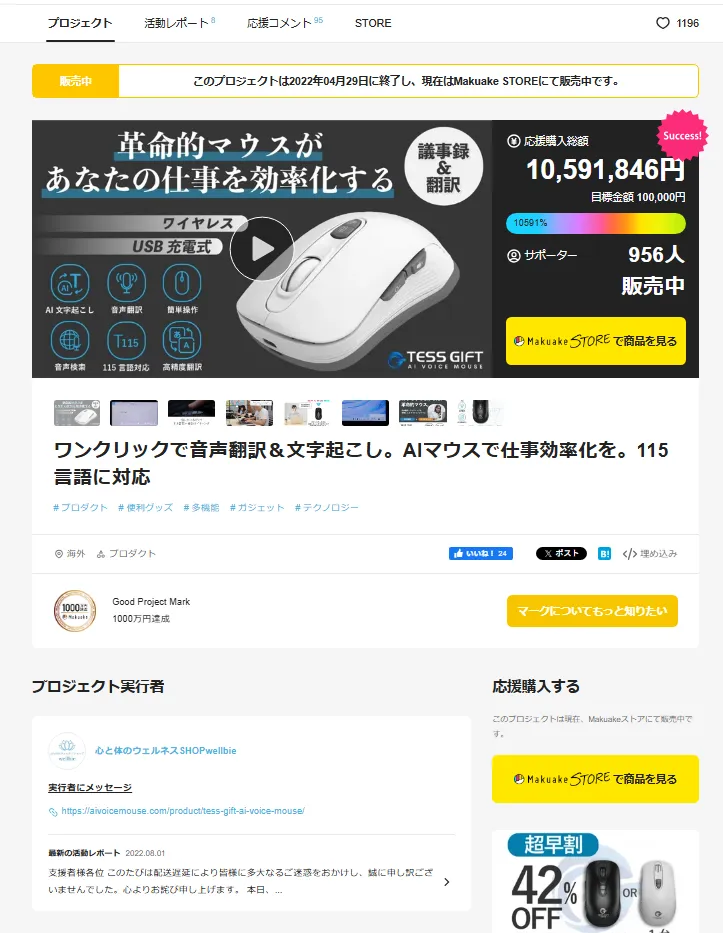Open the embed code option
723x933 pixels.
coord(650,553)
